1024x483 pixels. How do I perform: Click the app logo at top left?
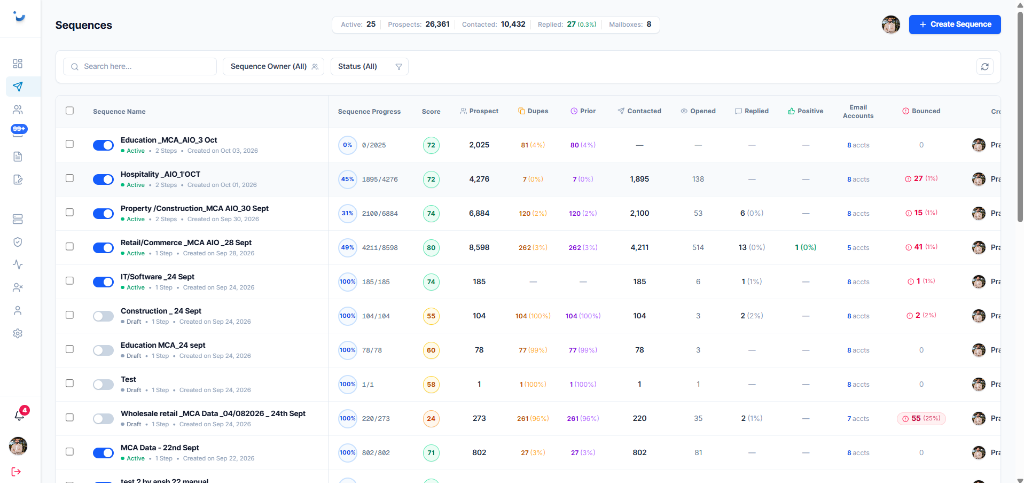click(20, 16)
